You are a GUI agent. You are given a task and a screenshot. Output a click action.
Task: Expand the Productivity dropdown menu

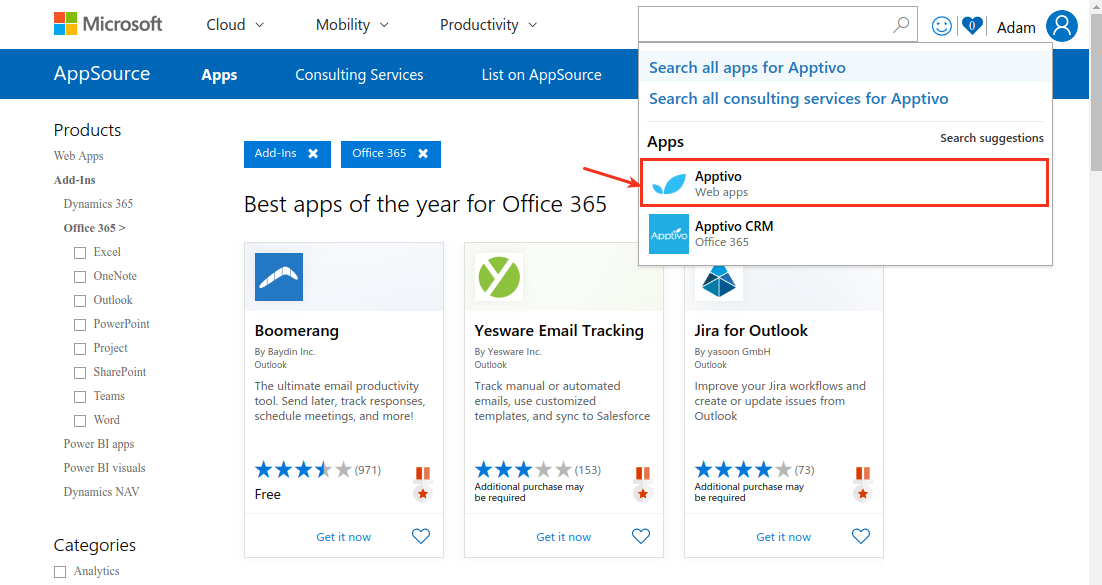point(488,25)
